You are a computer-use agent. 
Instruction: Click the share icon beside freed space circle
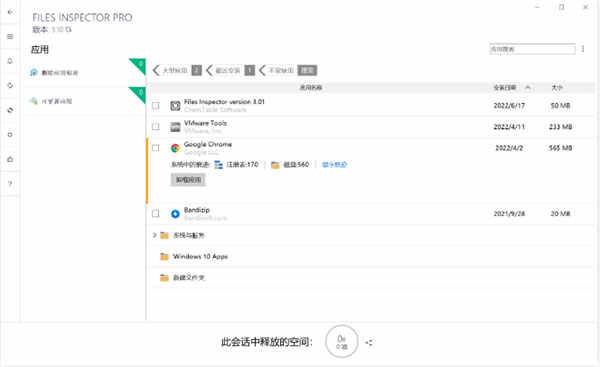pyautogui.click(x=369, y=342)
